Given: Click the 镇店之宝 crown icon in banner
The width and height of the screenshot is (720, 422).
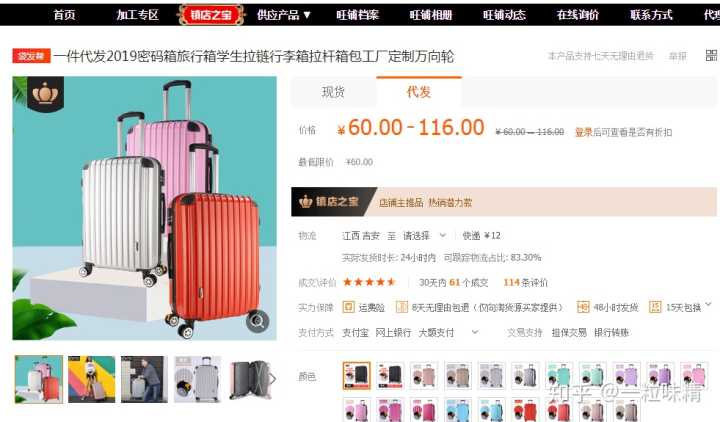Looking at the screenshot, I should point(305,202).
